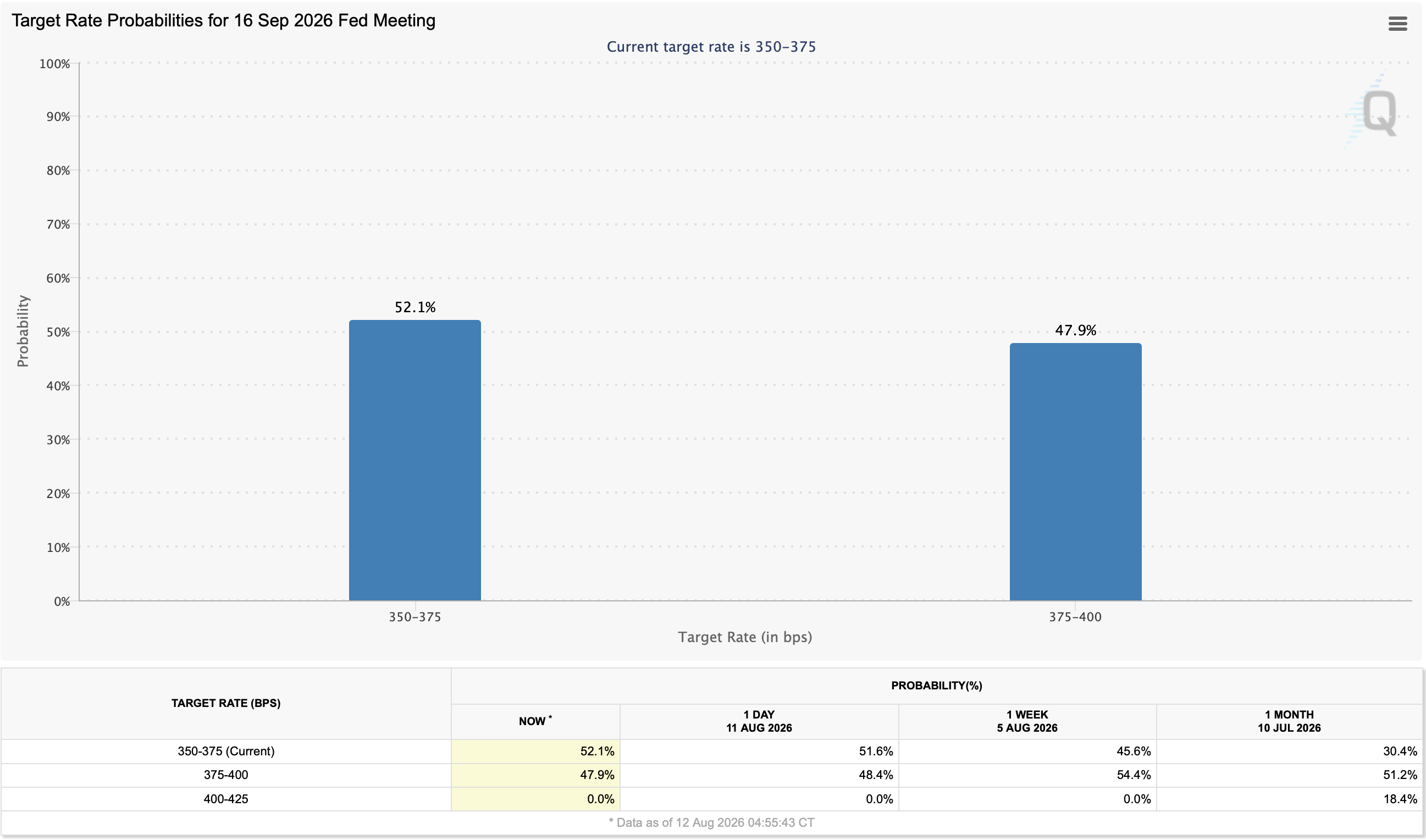Click the 0.0% 1 Day cell for 400-425
The image size is (1426, 840).
tap(759, 799)
